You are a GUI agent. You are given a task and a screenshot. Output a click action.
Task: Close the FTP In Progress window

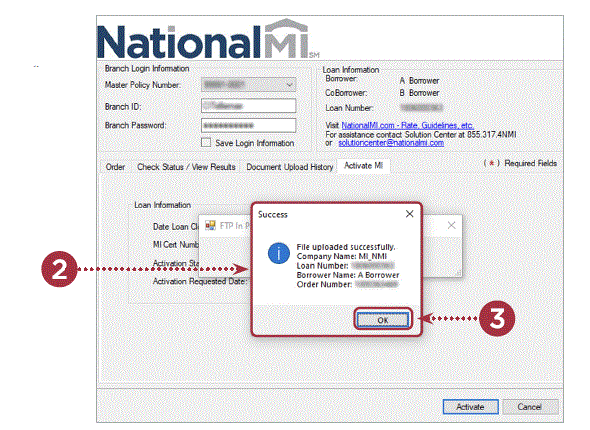click(x=452, y=225)
